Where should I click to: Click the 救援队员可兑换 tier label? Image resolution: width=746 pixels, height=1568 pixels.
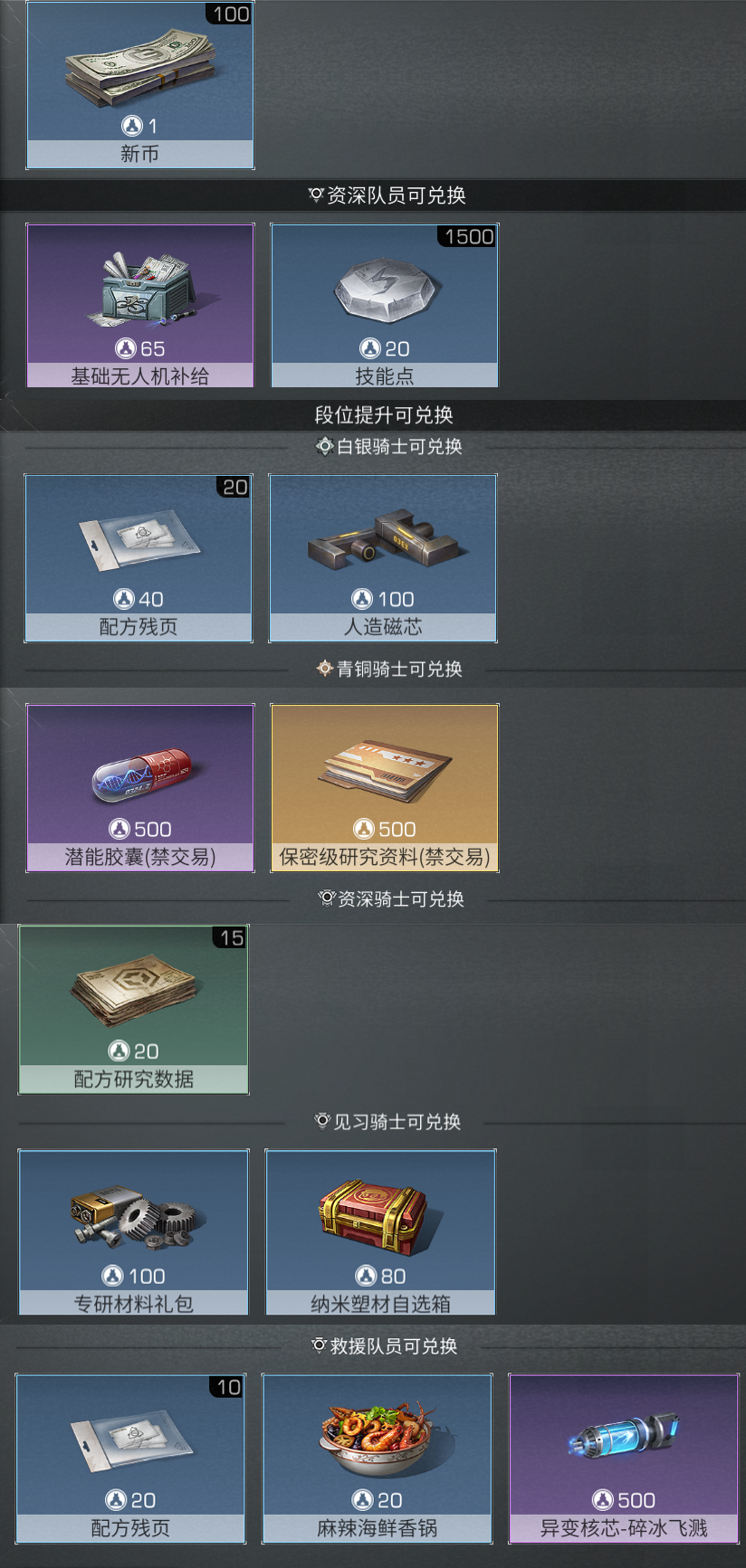[x=385, y=1346]
